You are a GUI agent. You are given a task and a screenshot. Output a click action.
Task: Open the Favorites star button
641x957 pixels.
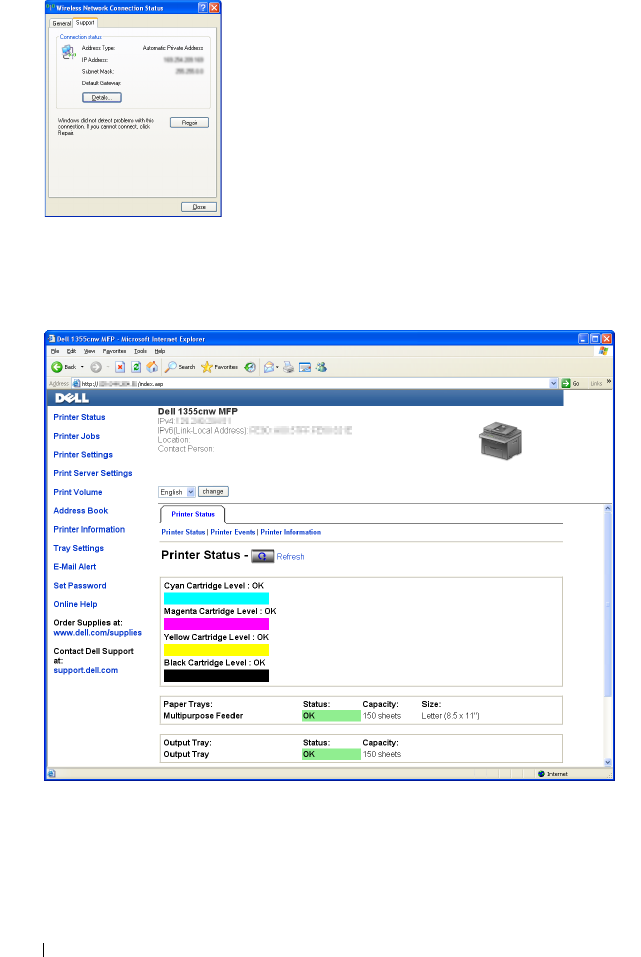[219, 367]
